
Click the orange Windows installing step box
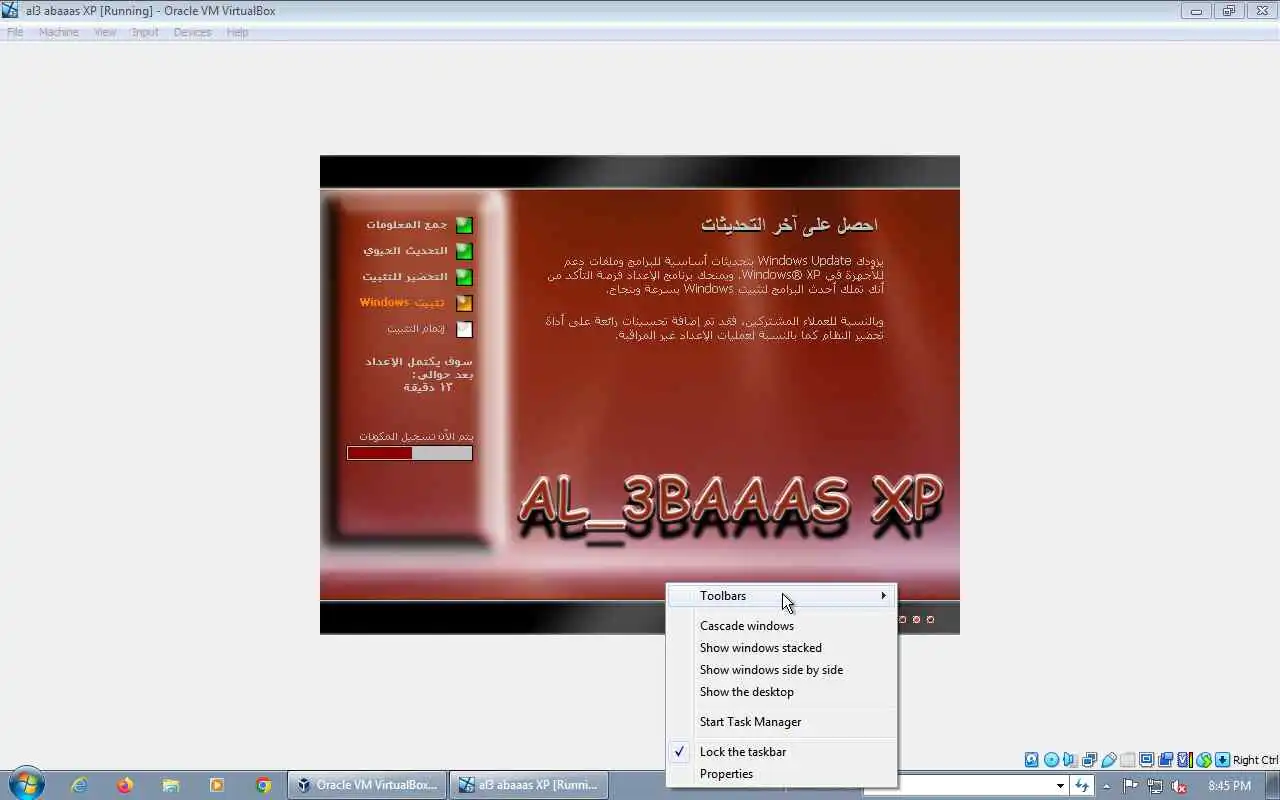pos(464,303)
